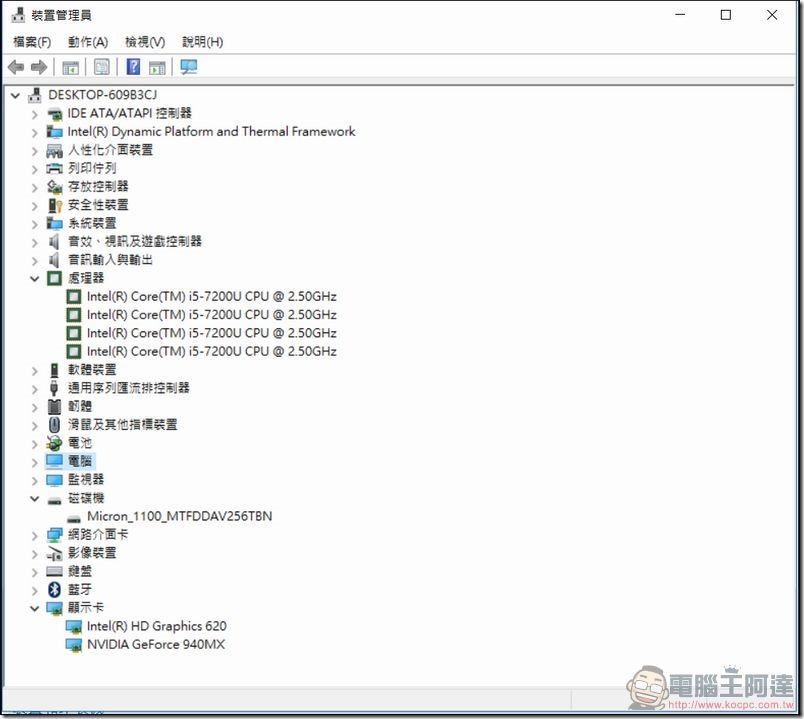The height and width of the screenshot is (719, 804).
Task: Click the 裝置管理員 title bar app icon
Action: [x=18, y=15]
